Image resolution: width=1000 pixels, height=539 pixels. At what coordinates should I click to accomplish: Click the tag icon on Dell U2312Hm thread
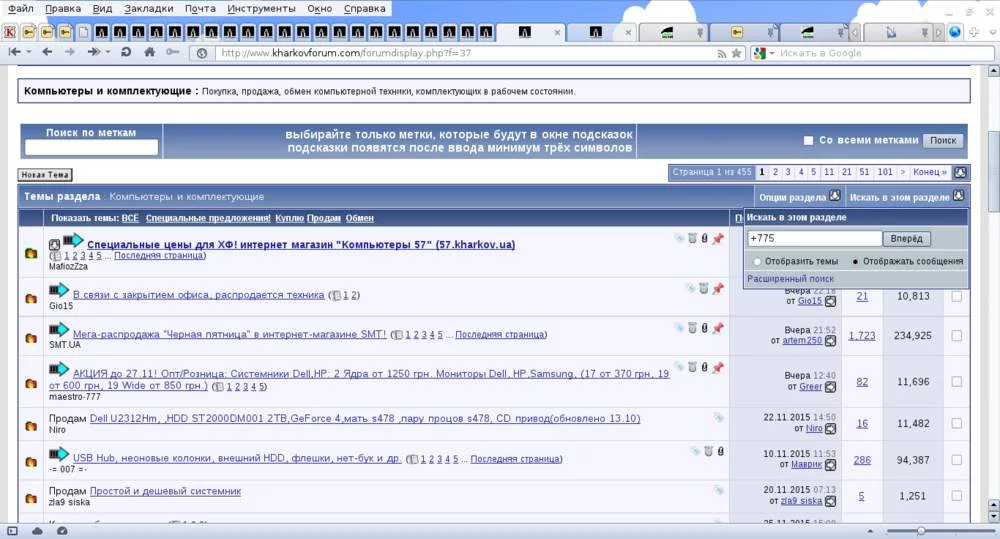718,418
